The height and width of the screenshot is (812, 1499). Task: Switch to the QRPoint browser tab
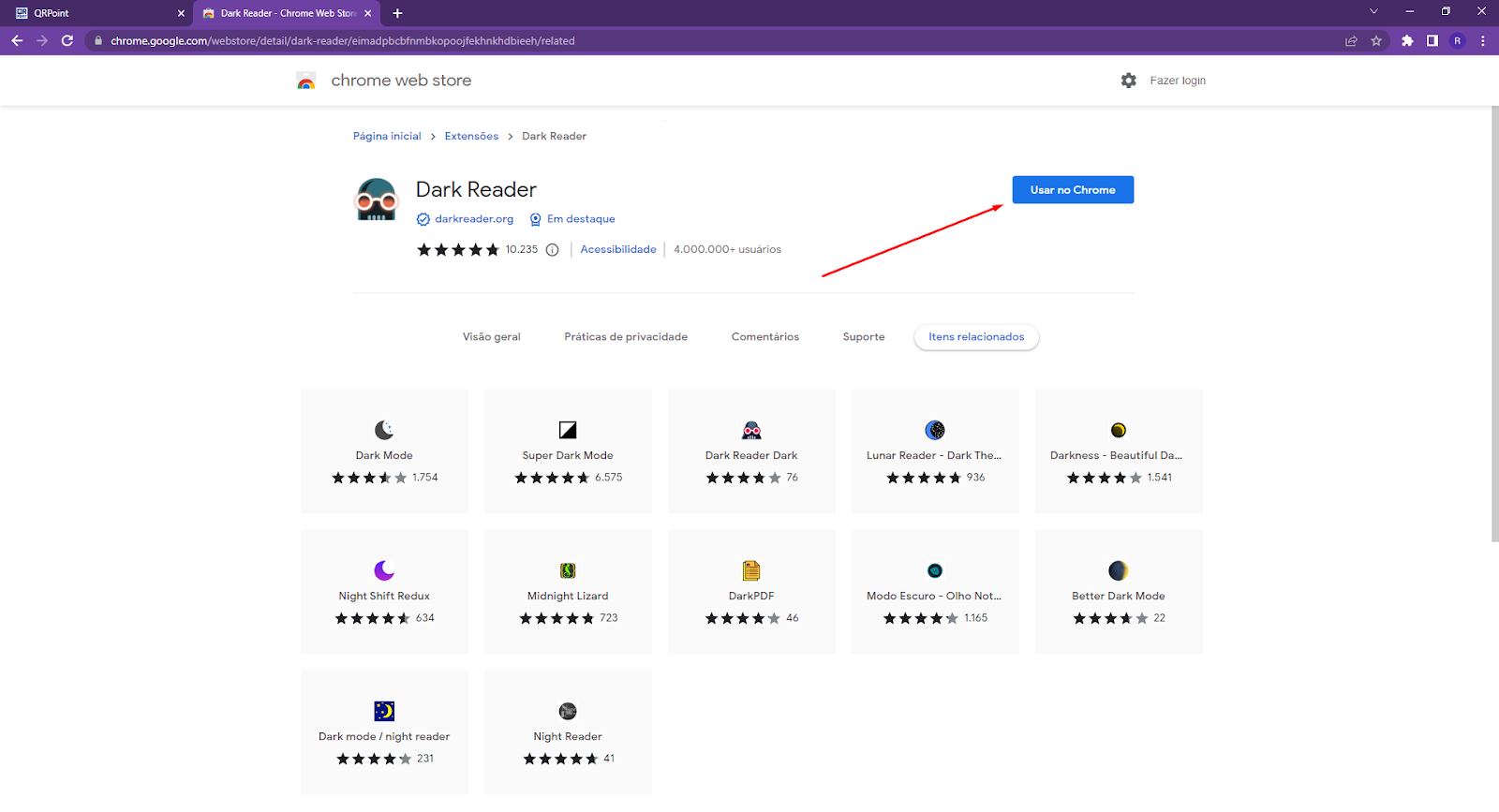click(x=94, y=13)
